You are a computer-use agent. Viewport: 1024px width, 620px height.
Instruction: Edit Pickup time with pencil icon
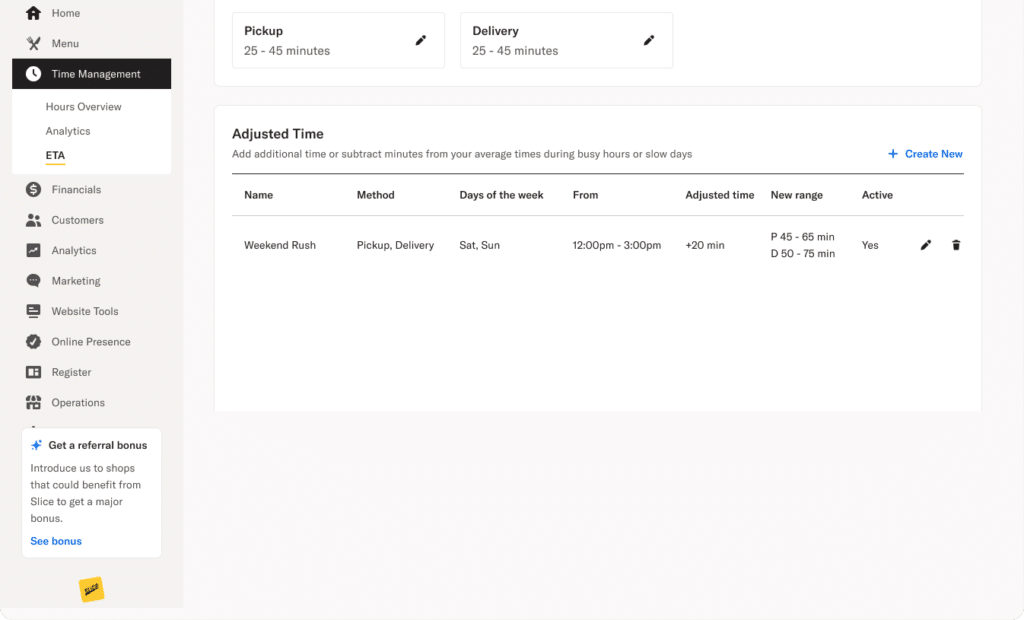[x=421, y=41]
